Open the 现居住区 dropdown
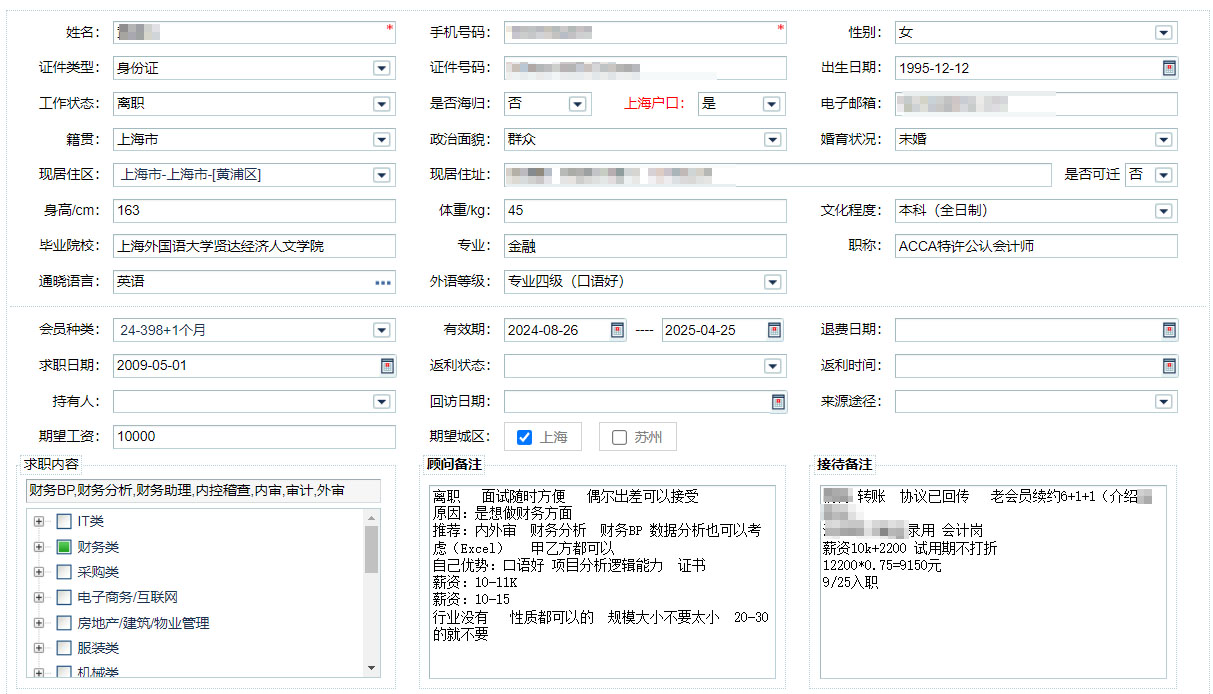Screen dimensions: 1213x694 coord(381,175)
